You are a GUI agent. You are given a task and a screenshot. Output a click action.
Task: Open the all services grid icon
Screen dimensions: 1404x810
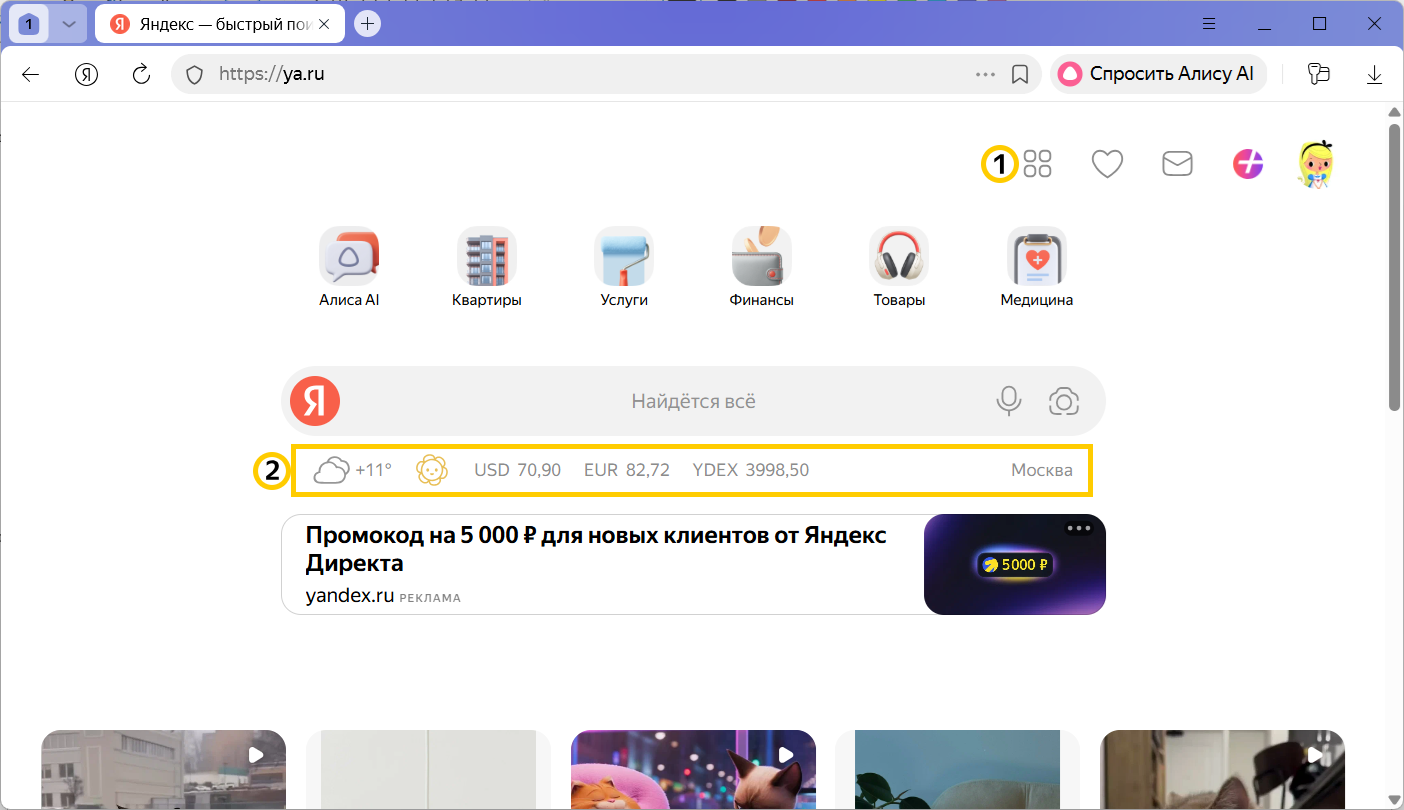tap(1038, 163)
